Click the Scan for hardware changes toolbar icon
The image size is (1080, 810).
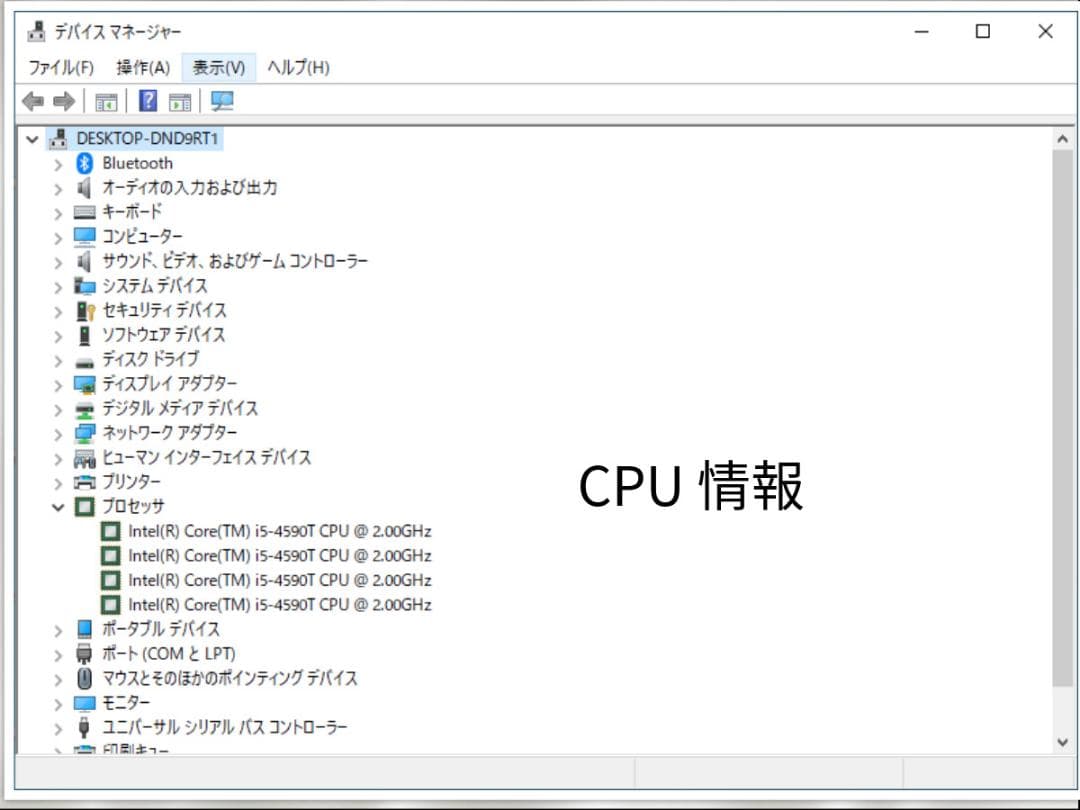222,100
